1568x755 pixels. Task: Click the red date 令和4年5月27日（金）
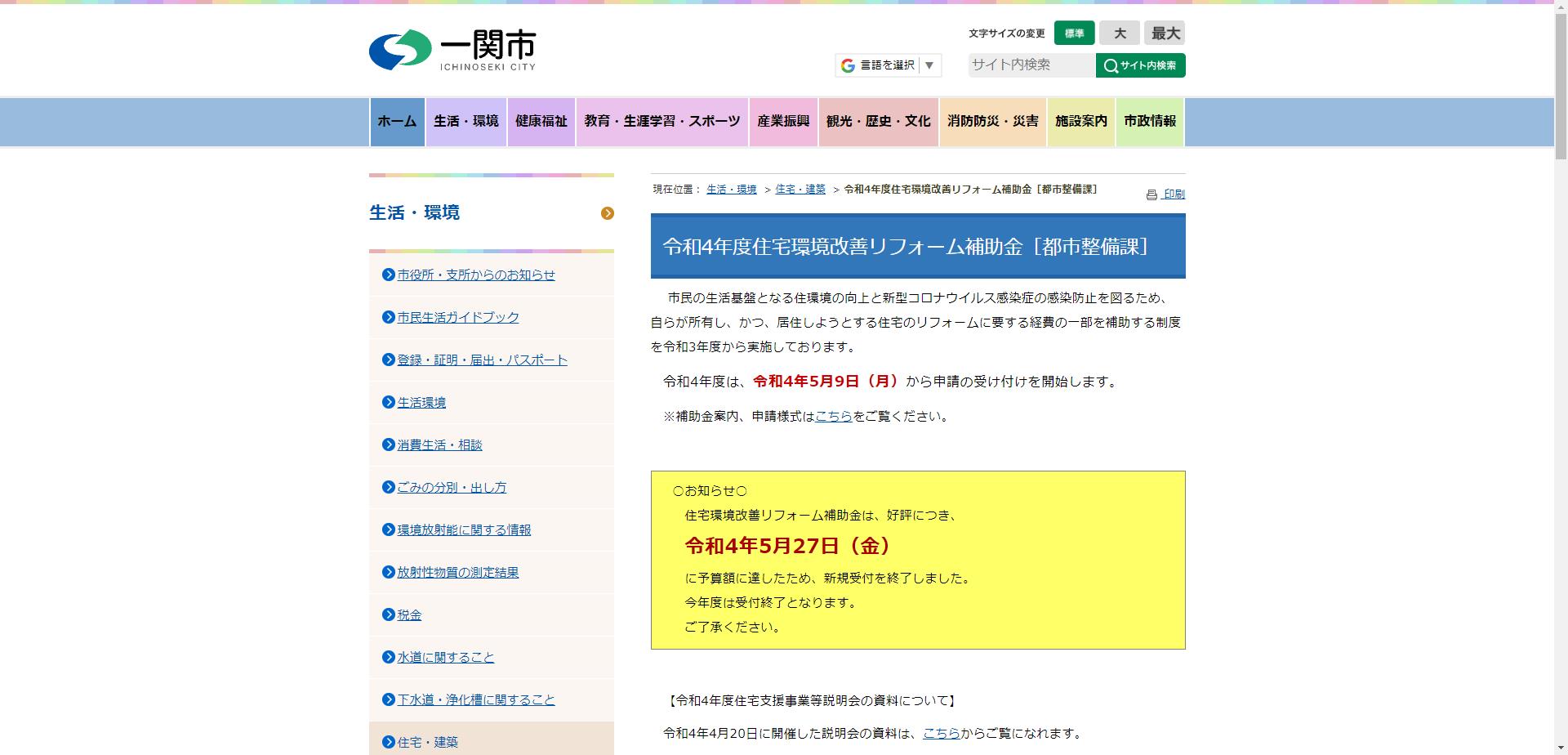coord(788,546)
